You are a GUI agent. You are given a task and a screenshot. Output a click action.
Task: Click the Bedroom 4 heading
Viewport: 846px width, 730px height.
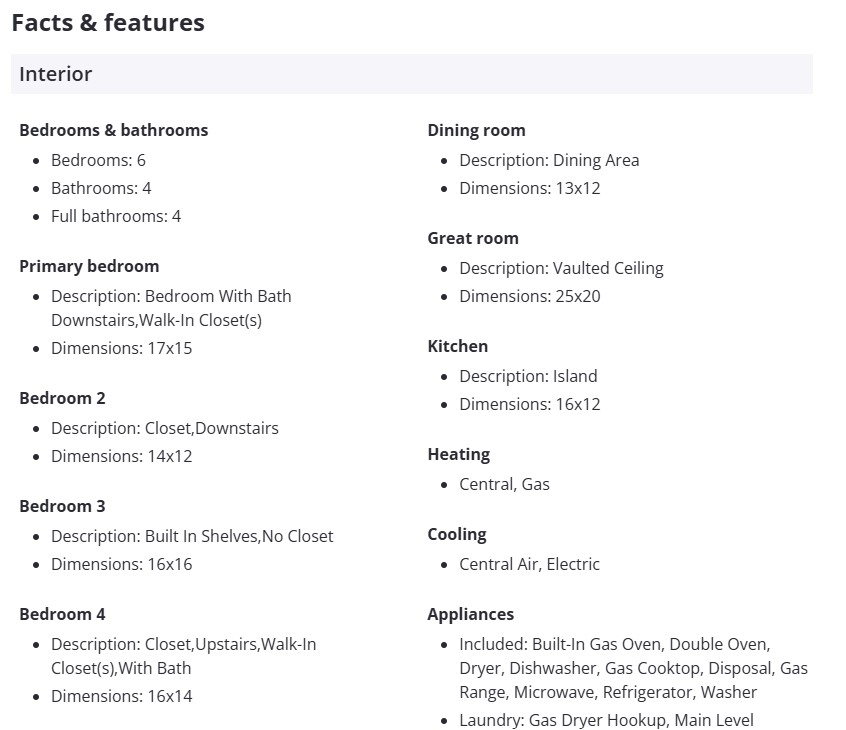pos(62,614)
